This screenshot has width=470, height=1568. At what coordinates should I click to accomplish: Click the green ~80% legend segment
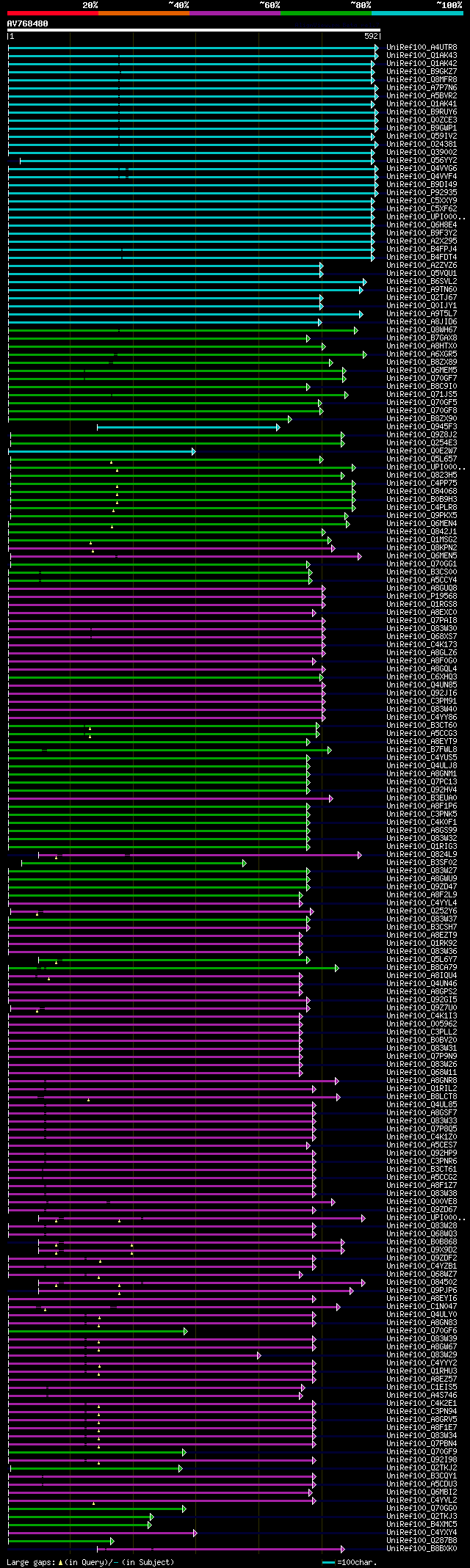pos(326,12)
